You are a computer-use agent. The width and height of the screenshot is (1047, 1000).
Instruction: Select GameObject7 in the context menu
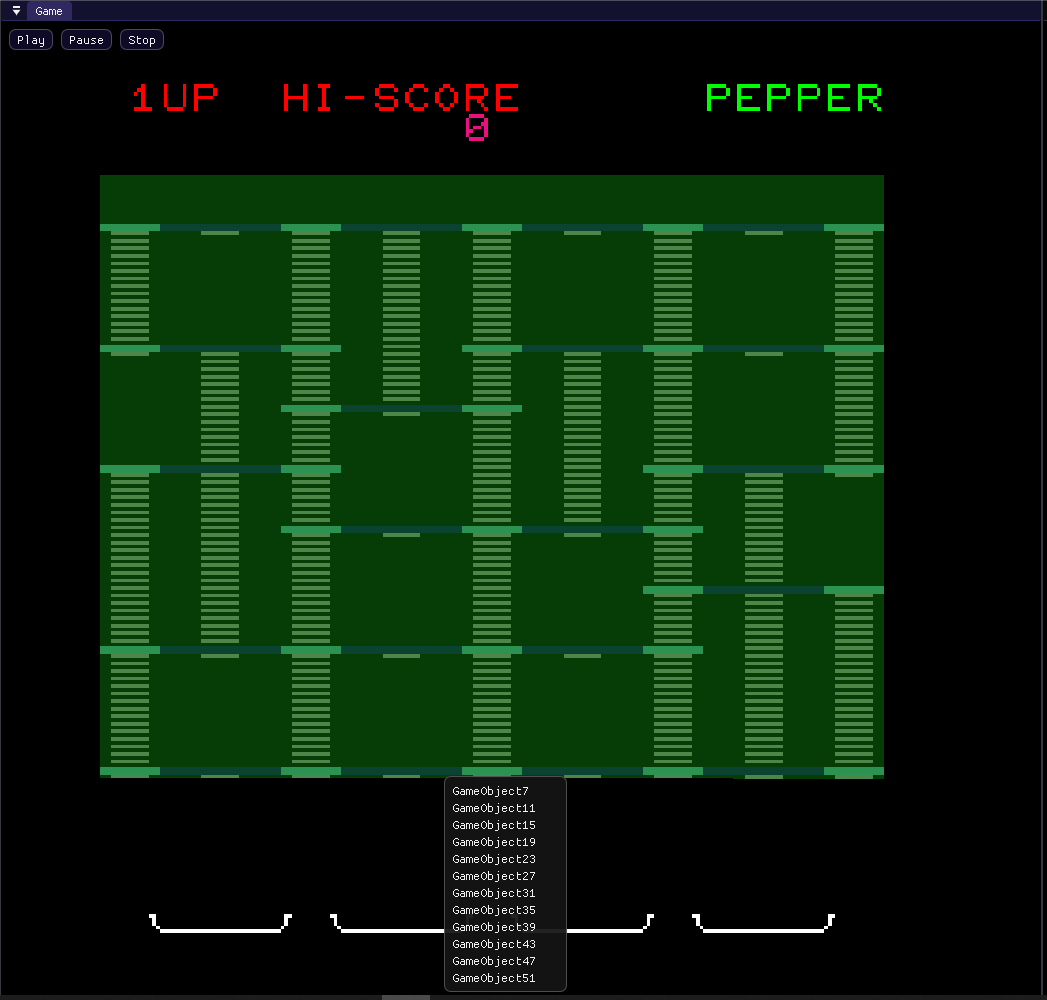point(491,790)
